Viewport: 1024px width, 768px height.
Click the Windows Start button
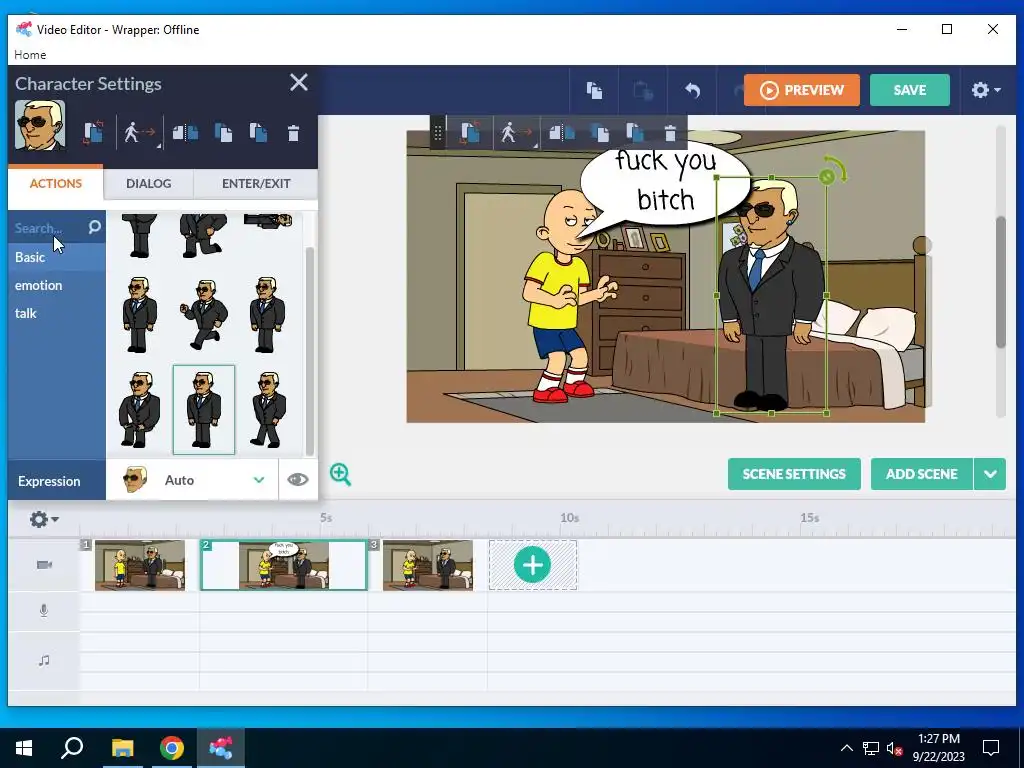tap(24, 748)
